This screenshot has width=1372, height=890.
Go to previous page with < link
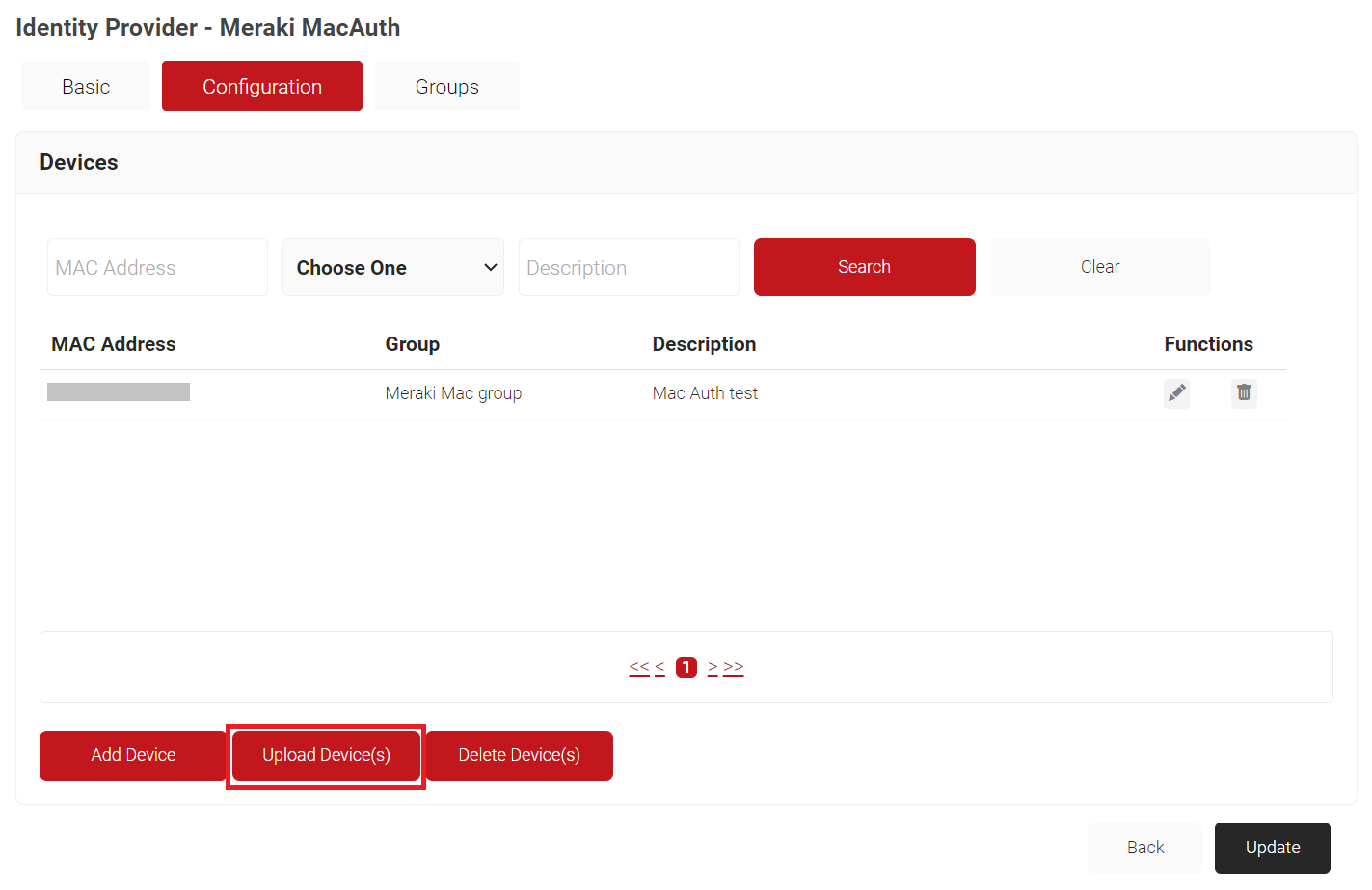(660, 667)
